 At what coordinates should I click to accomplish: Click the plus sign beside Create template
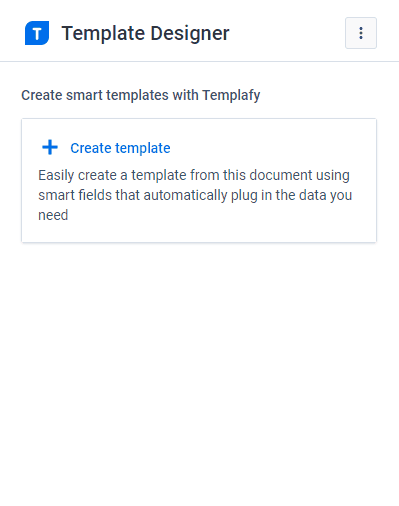point(50,147)
